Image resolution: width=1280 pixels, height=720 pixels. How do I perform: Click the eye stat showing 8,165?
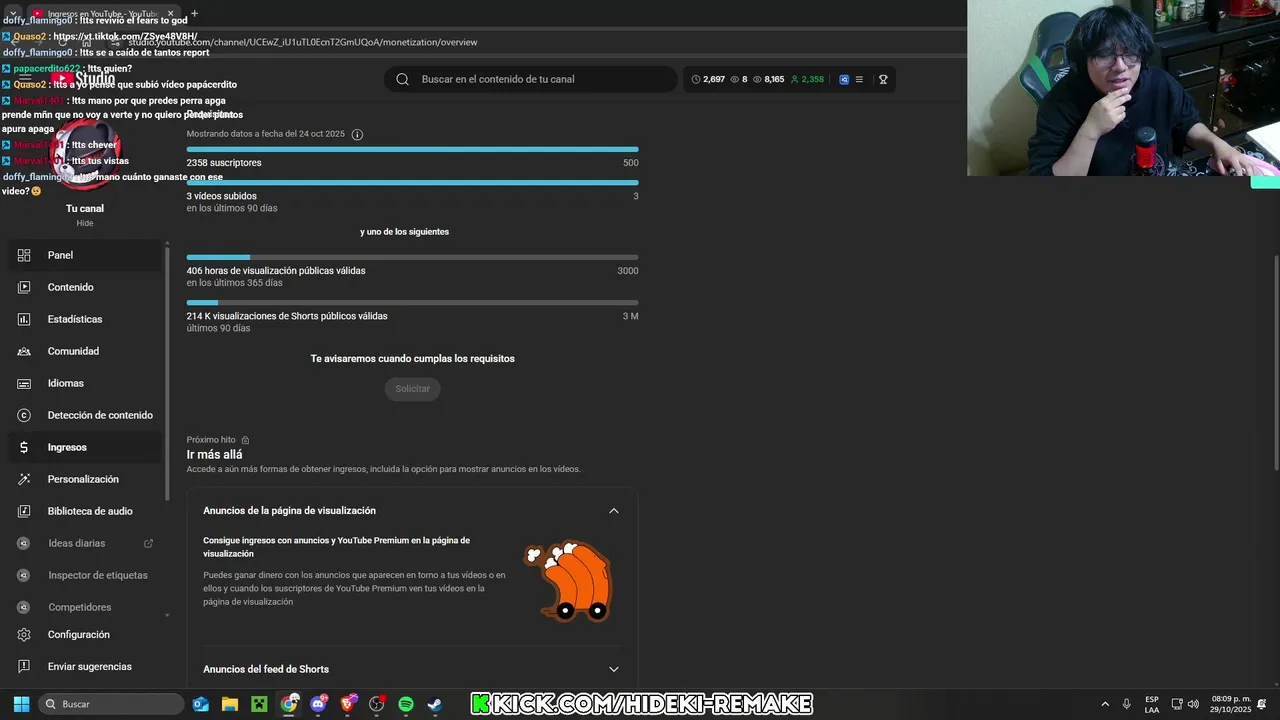[769, 79]
